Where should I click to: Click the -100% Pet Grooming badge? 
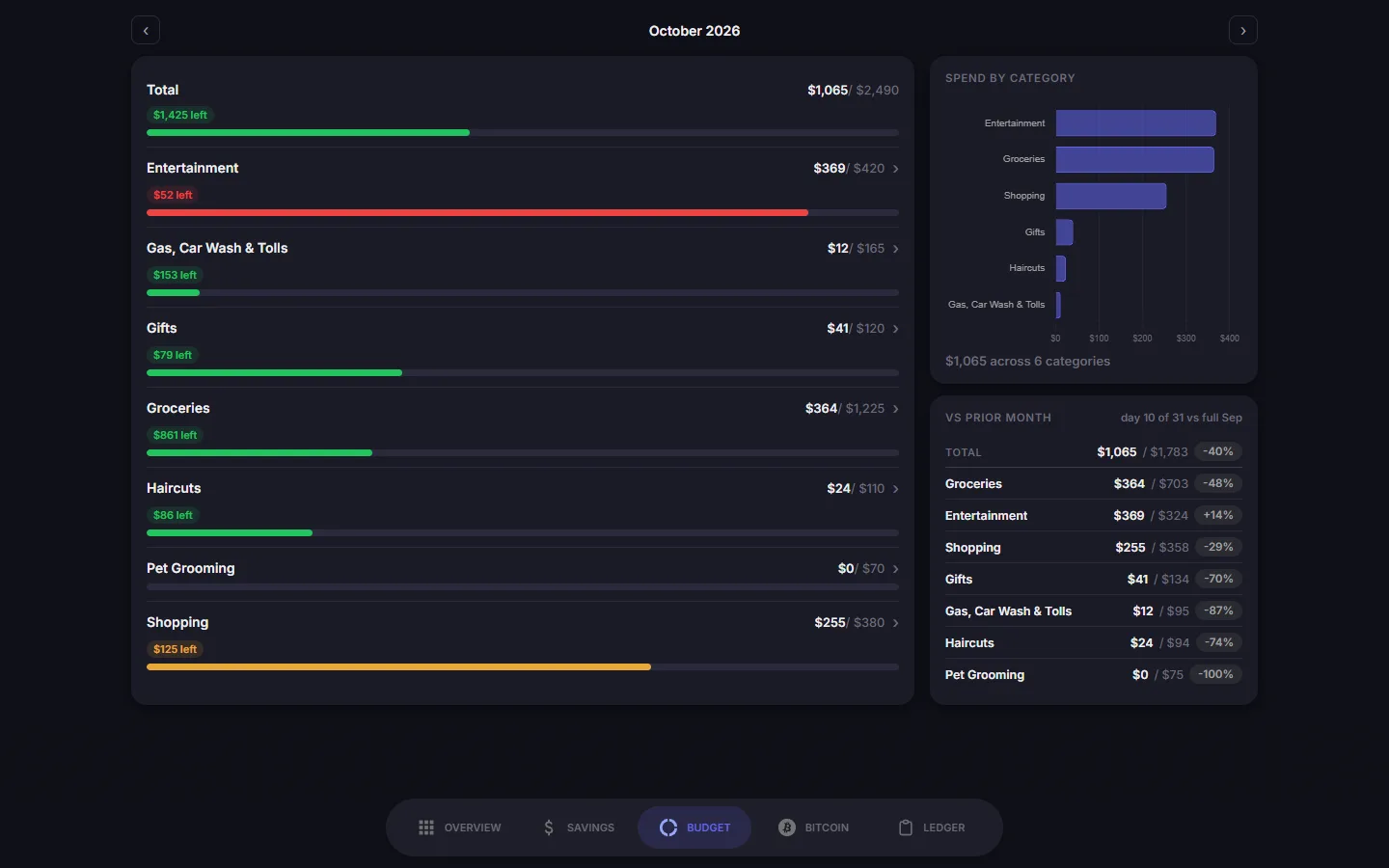tap(1216, 674)
